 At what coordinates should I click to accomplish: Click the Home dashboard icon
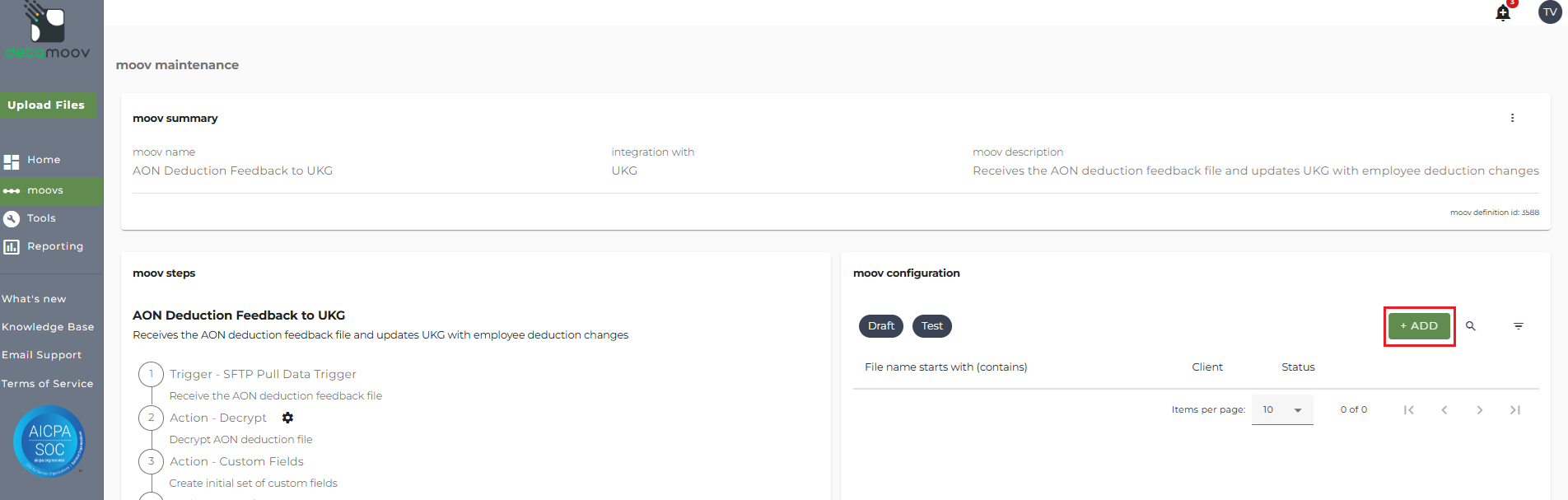(11, 161)
